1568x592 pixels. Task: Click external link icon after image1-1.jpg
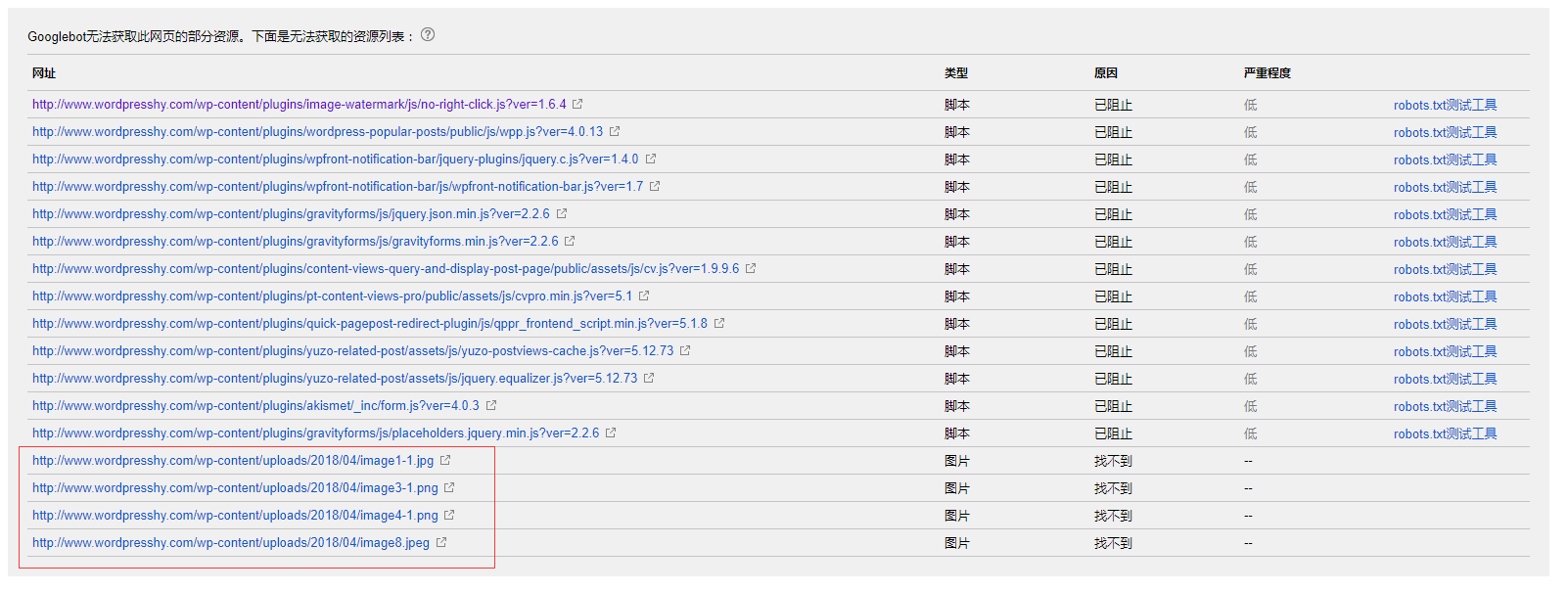pos(445,460)
